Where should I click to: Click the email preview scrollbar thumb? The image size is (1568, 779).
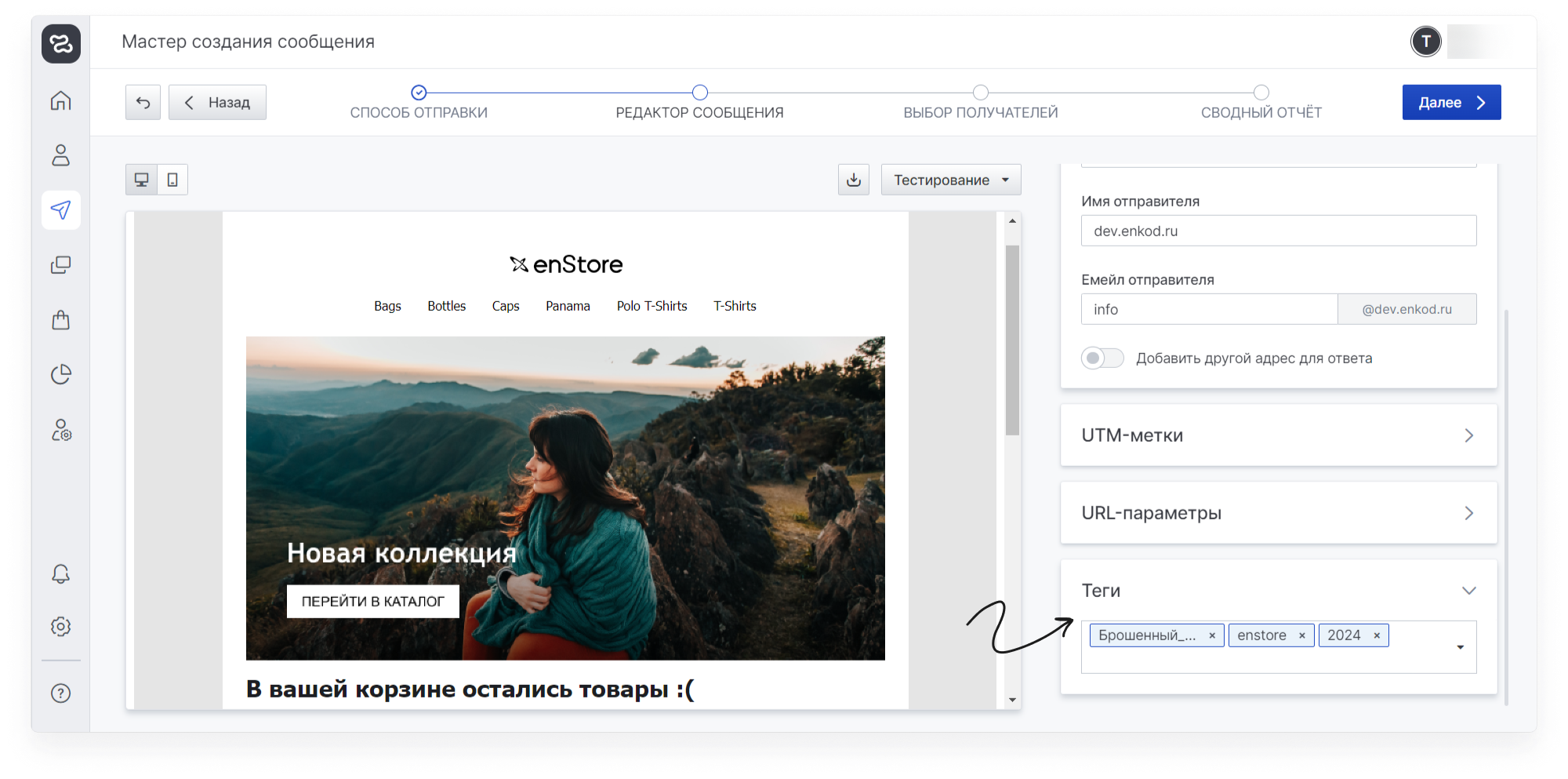pos(1012,340)
